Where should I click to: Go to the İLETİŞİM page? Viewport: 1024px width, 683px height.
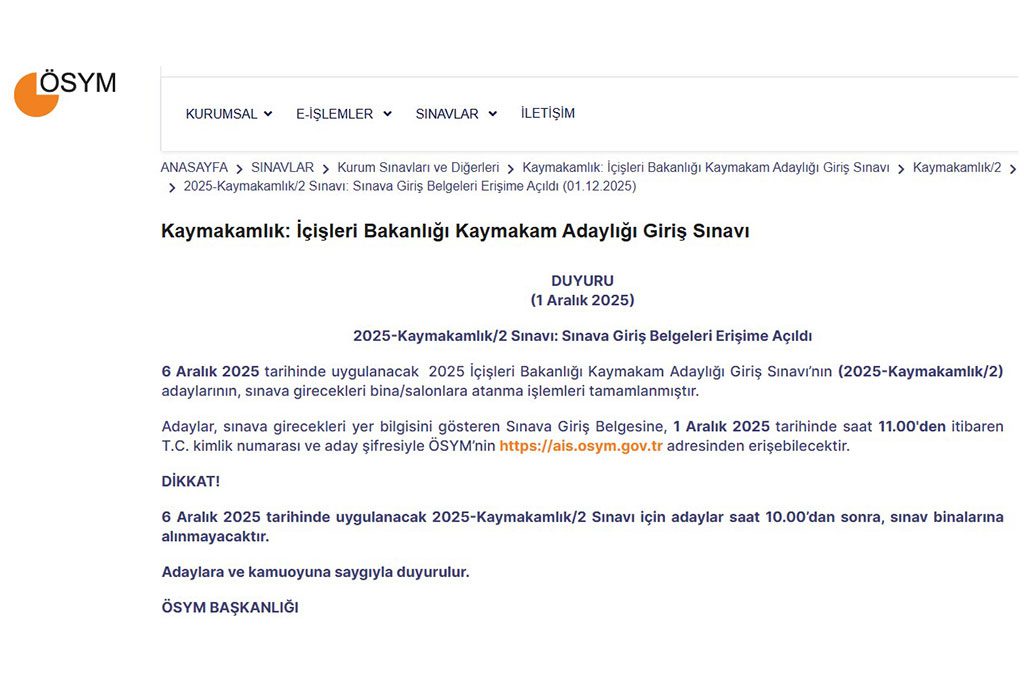(x=547, y=113)
